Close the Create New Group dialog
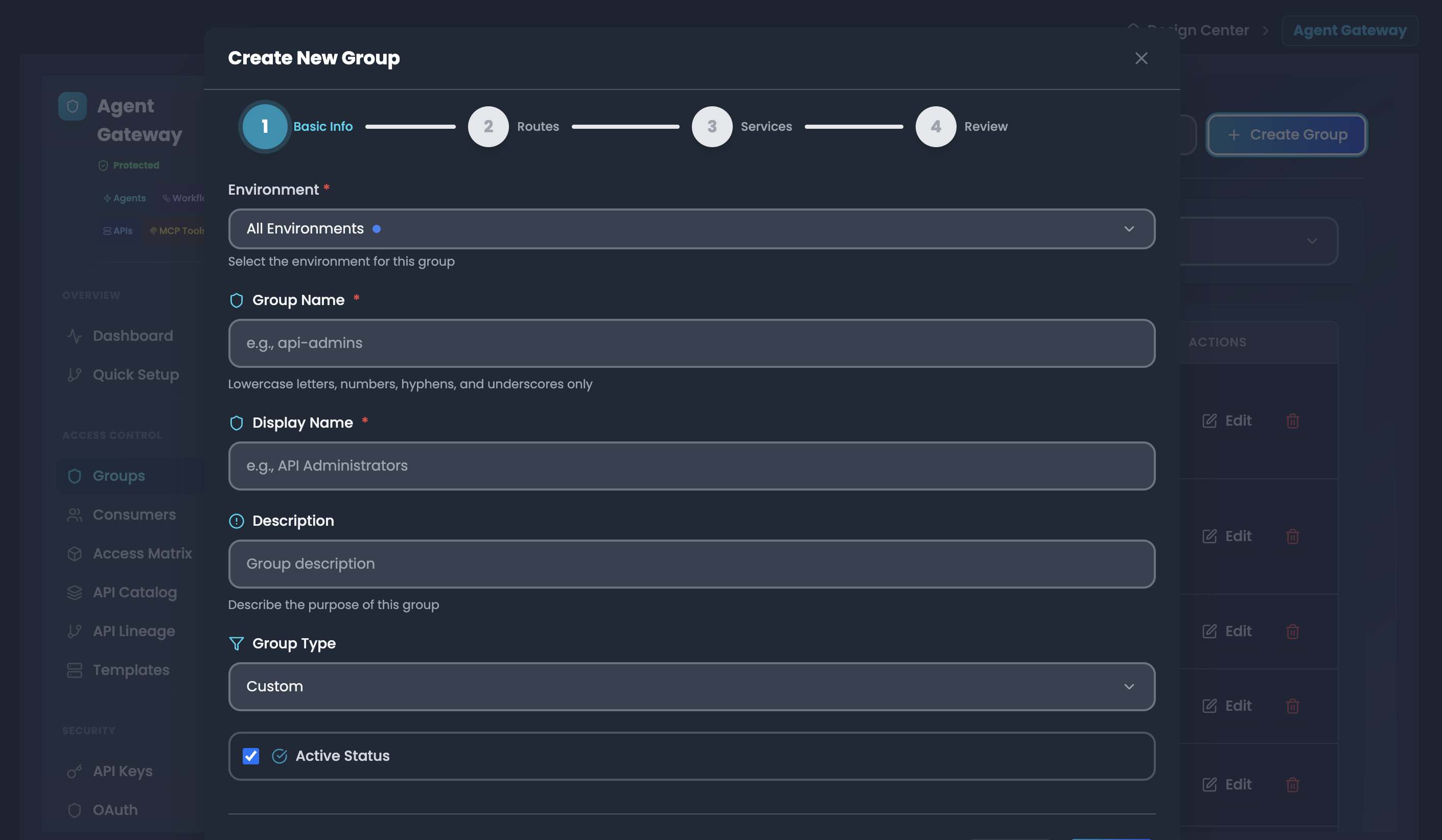Image resolution: width=1442 pixels, height=840 pixels. 1141,58
